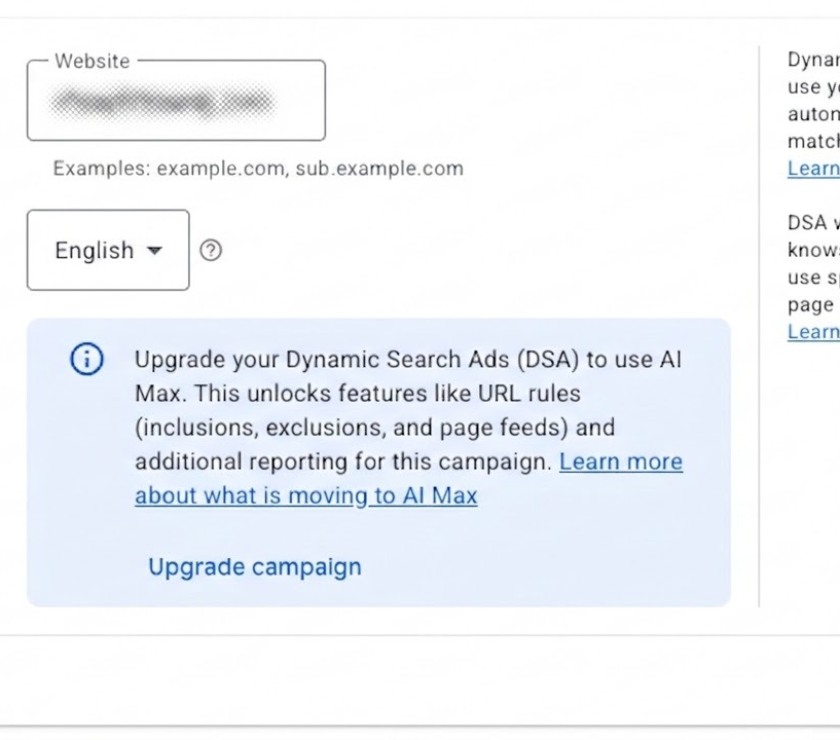Click the question mark help icon
Viewport: 840px width, 740px height.
tap(211, 250)
